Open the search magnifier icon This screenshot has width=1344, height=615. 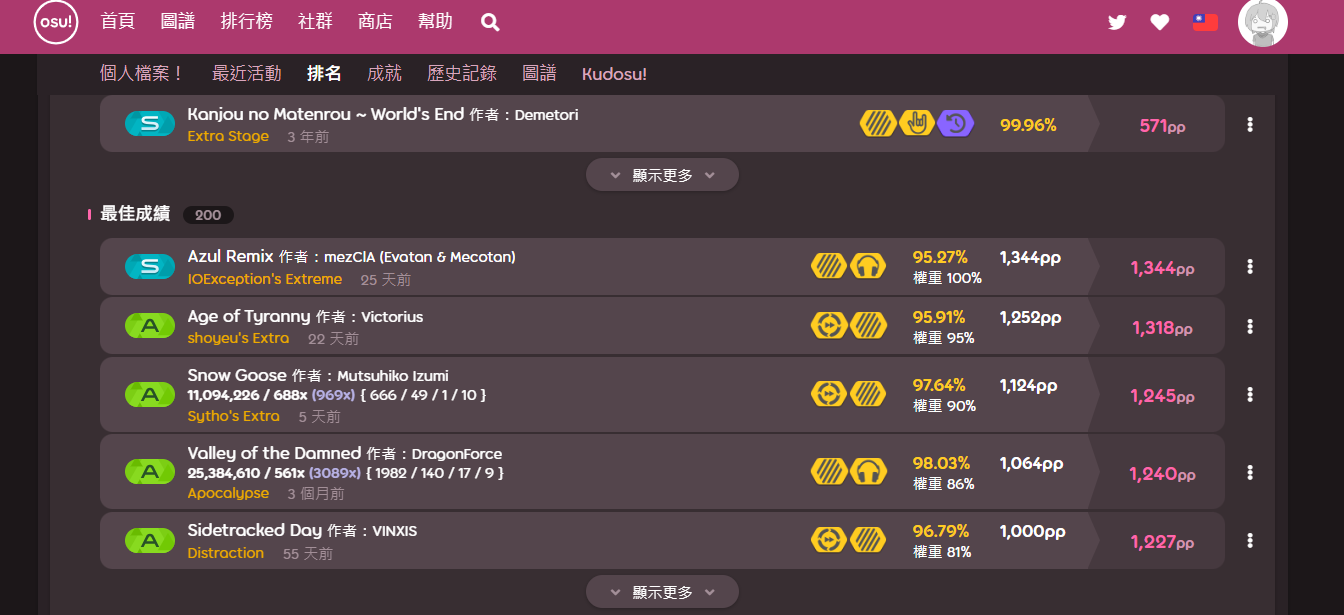coord(490,22)
